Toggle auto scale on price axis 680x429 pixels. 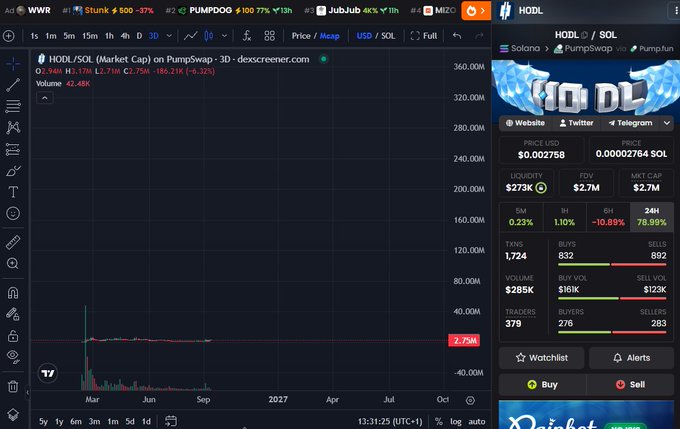(477, 421)
